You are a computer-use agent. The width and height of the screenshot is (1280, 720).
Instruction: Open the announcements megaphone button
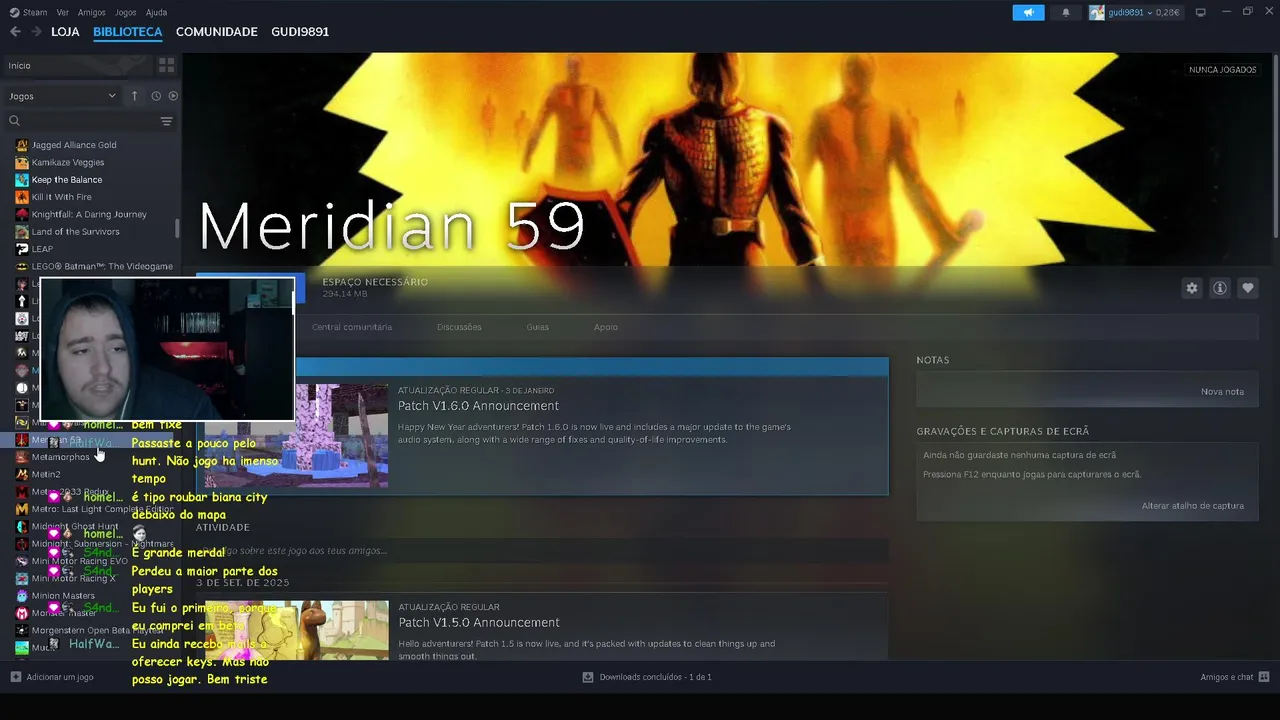[1028, 12]
